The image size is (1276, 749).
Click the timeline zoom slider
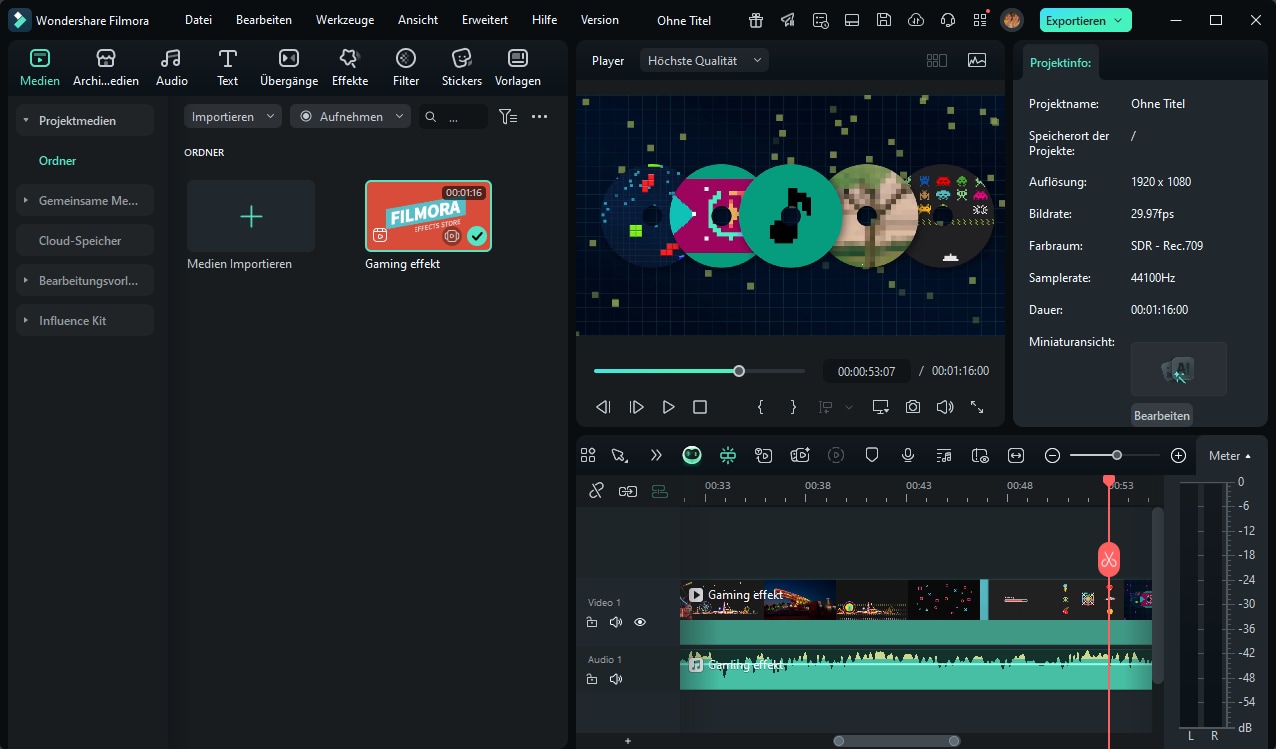1115,455
